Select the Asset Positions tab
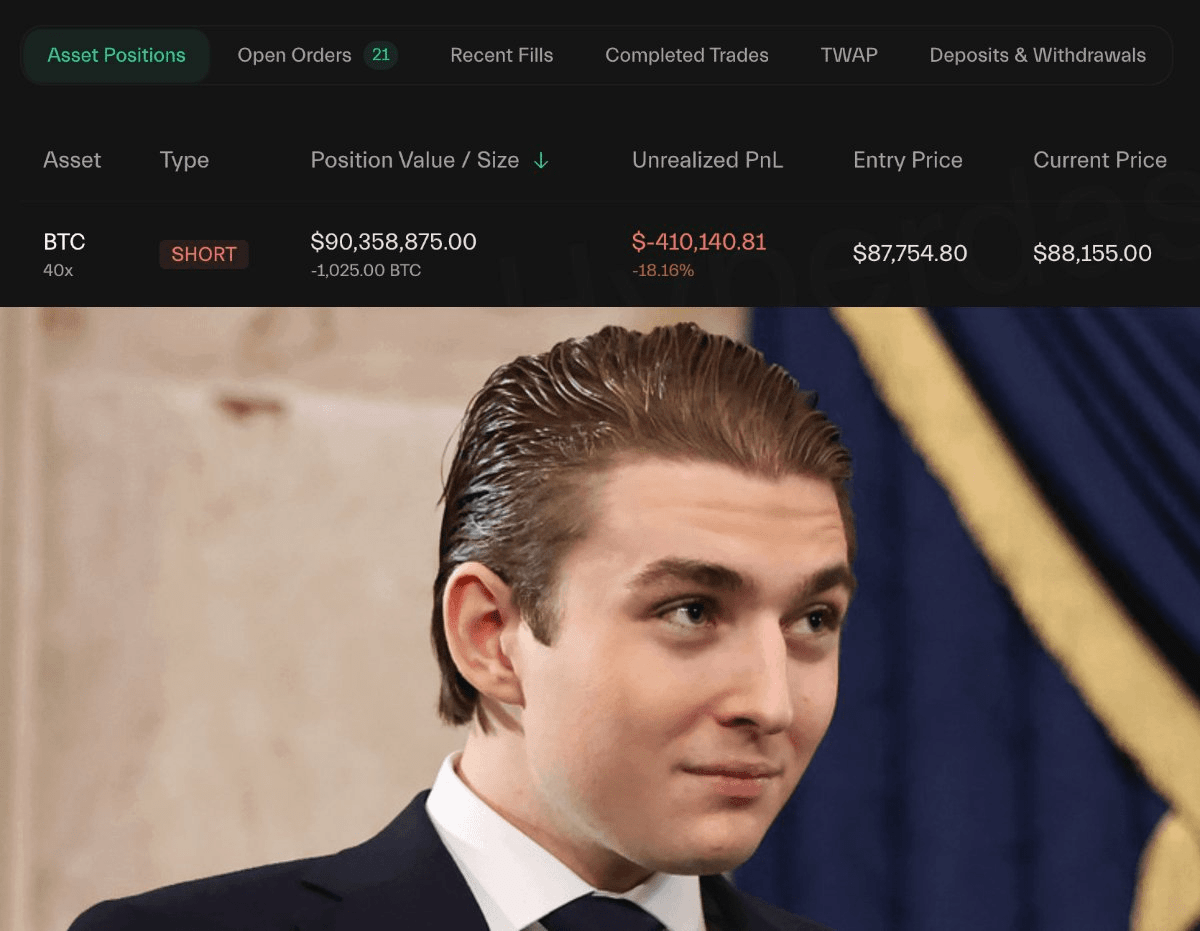Screen dimensions: 1200x931 [x=116, y=55]
